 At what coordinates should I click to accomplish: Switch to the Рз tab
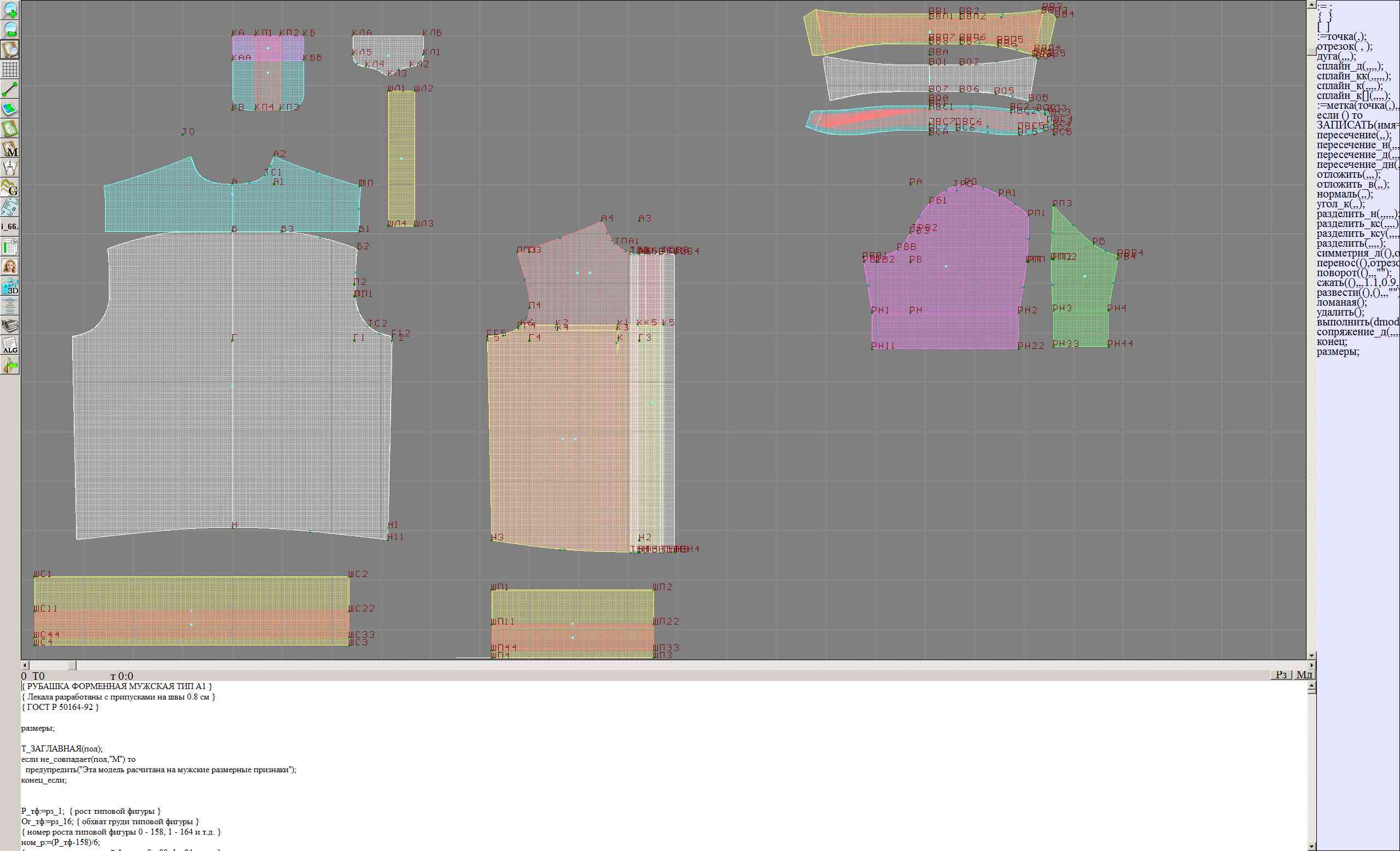pos(1281,674)
